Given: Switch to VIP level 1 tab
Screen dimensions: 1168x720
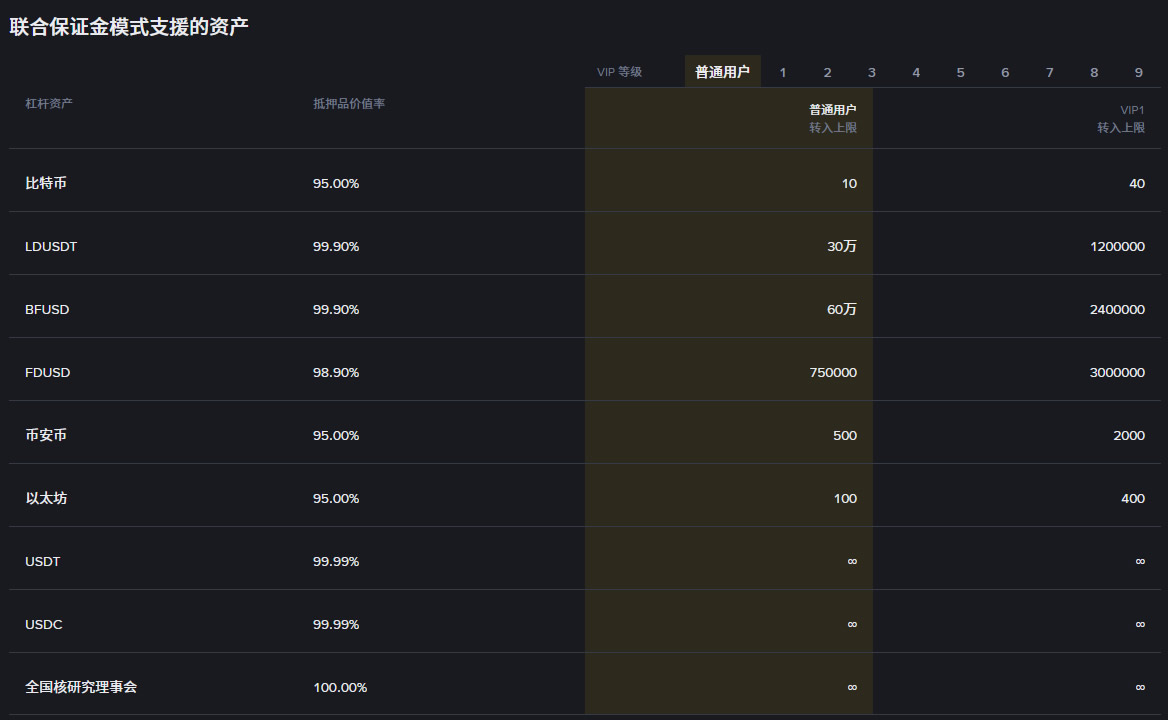Looking at the screenshot, I should [783, 72].
